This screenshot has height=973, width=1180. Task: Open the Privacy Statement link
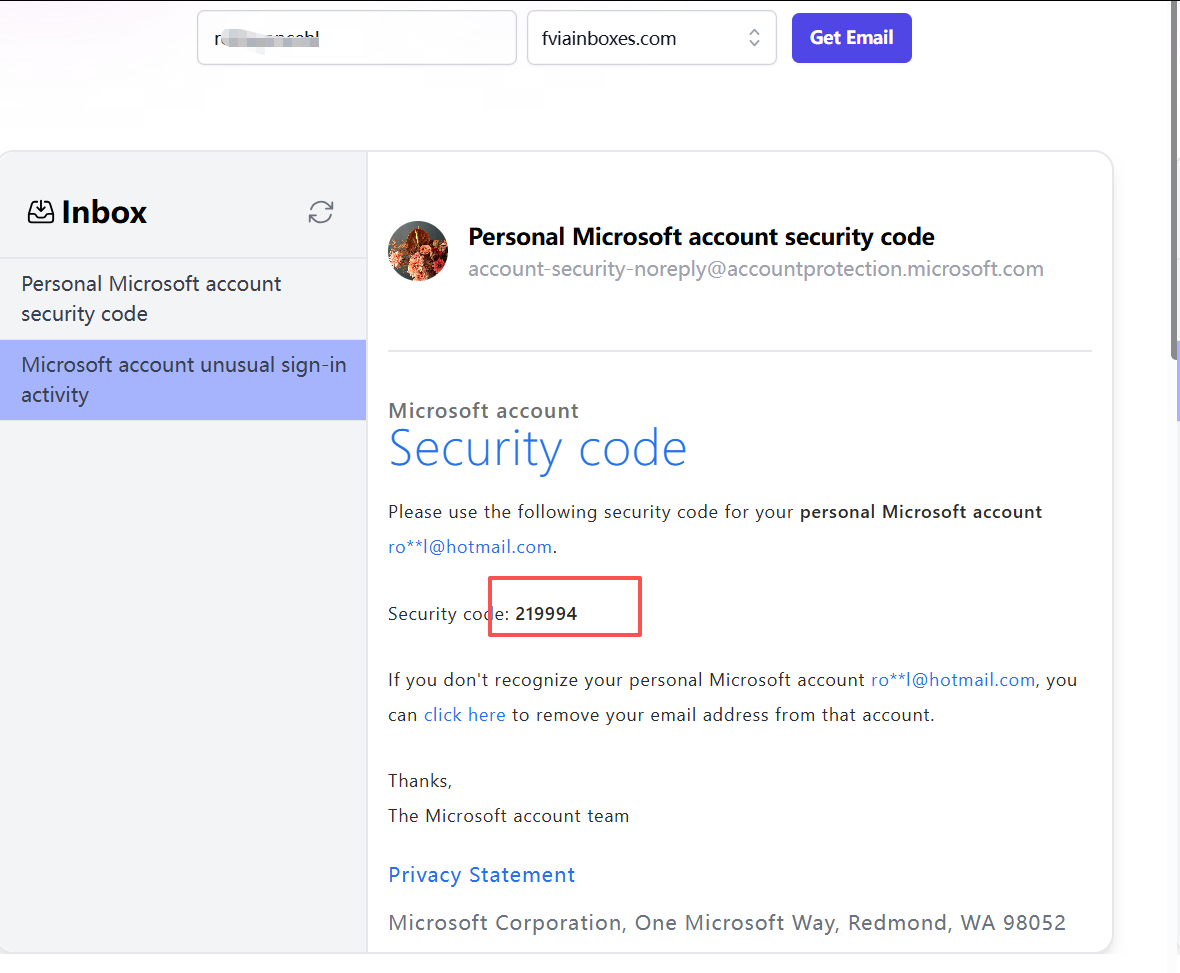(481, 875)
